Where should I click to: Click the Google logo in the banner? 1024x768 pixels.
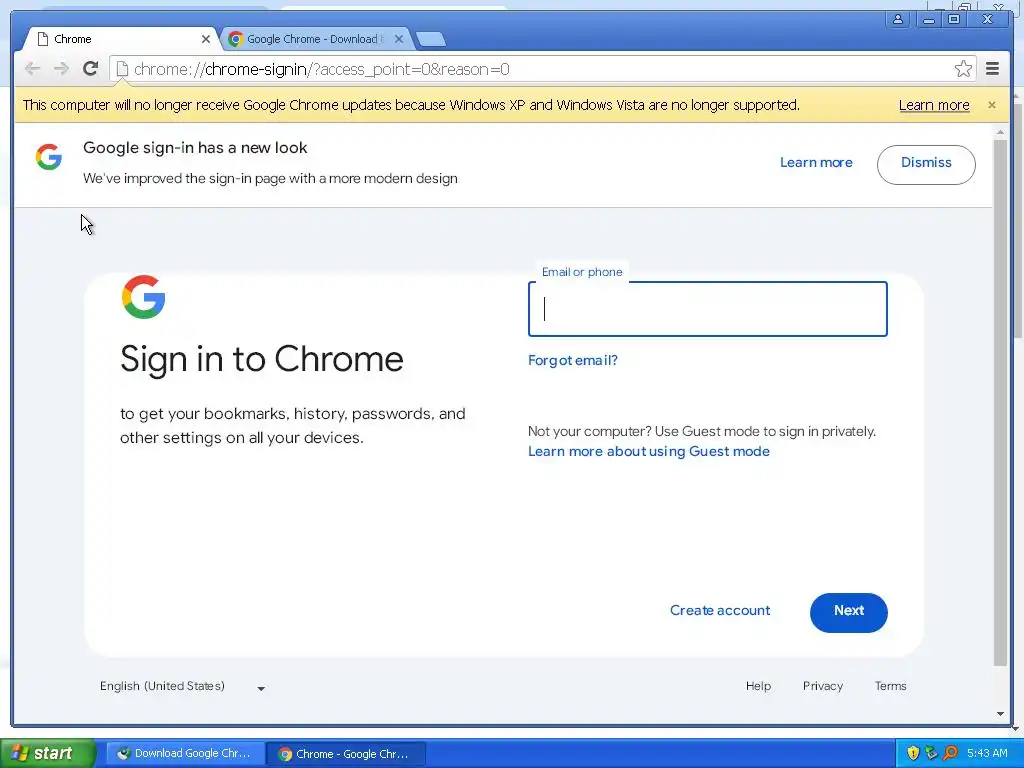(49, 157)
